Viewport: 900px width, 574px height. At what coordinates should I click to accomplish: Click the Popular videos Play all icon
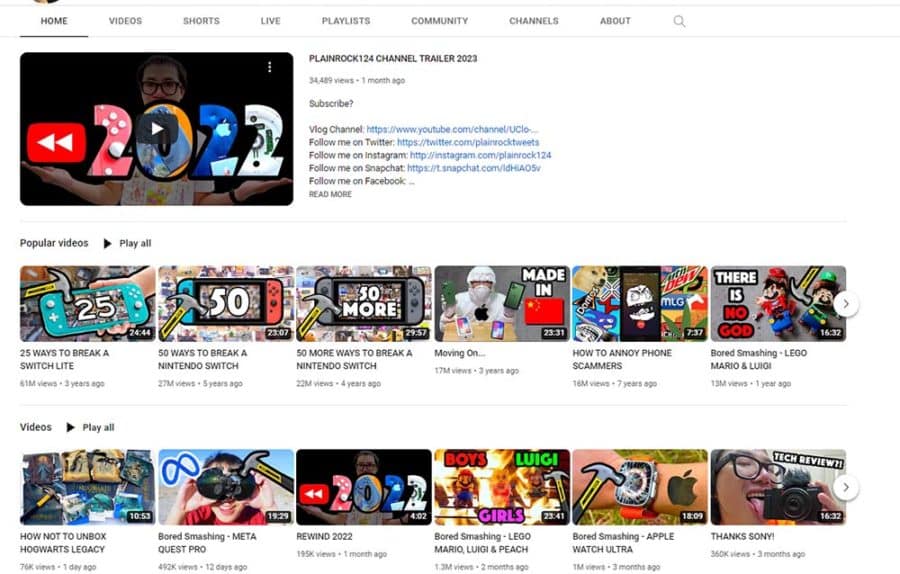click(107, 243)
